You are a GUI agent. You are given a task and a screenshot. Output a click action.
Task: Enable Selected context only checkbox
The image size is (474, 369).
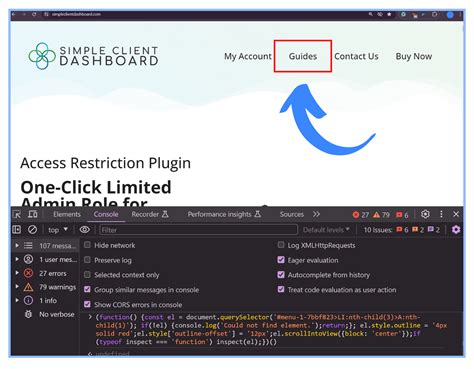[x=87, y=275]
